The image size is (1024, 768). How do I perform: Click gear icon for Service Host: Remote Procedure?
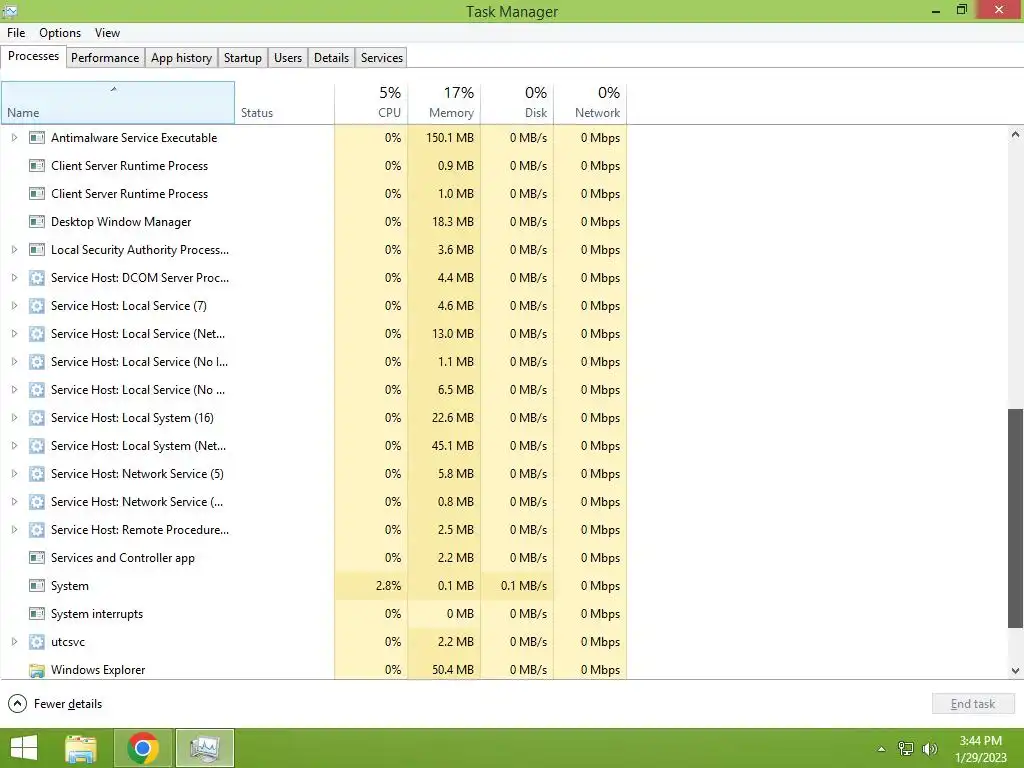pyautogui.click(x=37, y=530)
